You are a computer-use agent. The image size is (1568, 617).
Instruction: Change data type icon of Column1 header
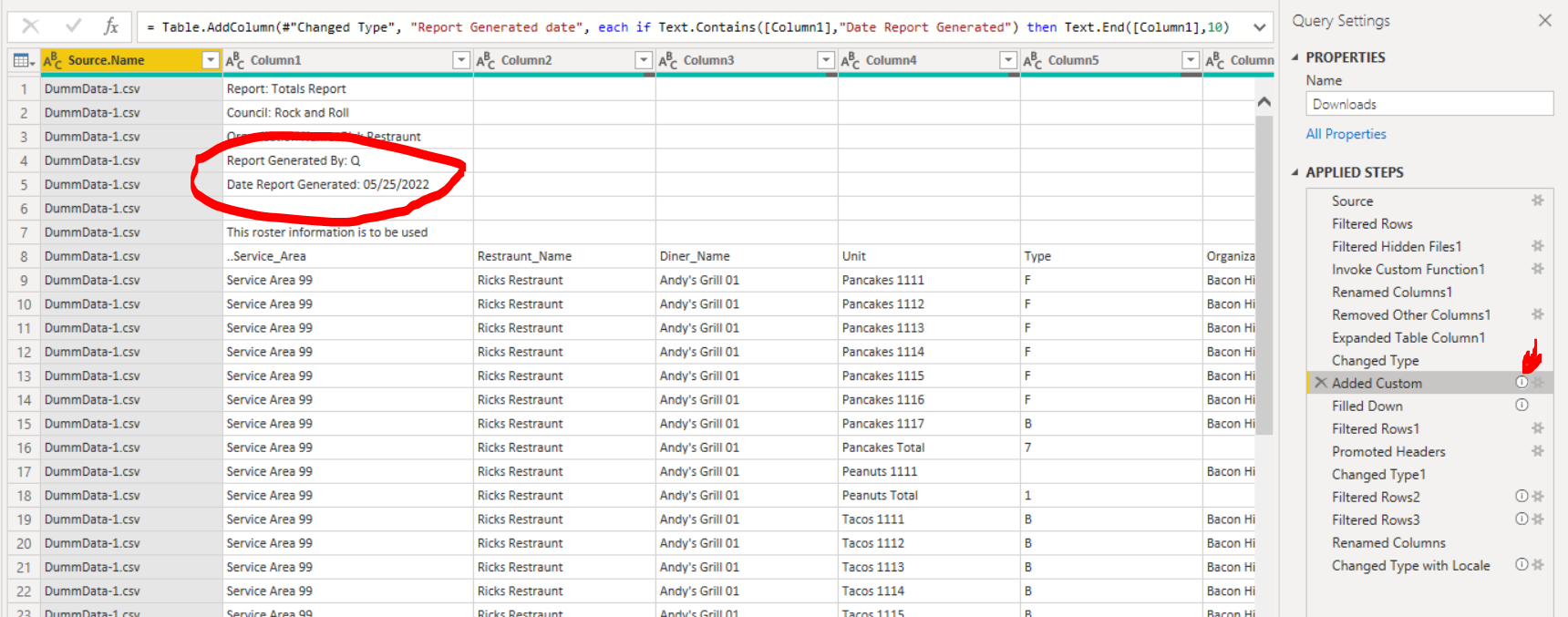pyautogui.click(x=235, y=60)
